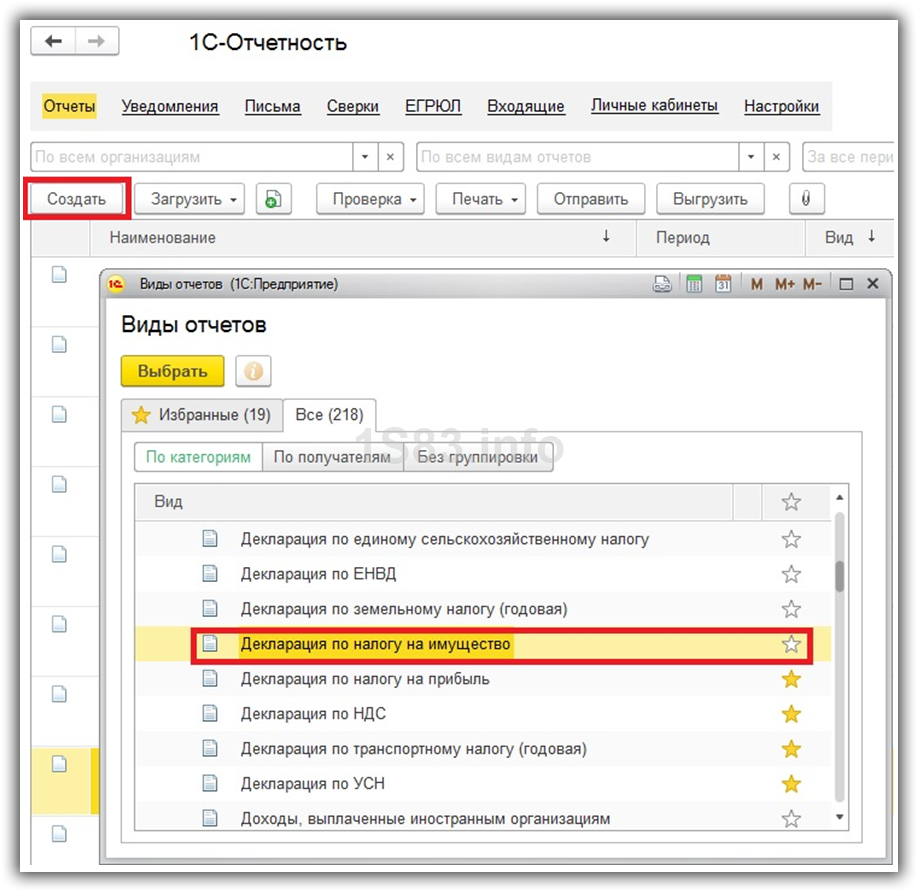
Task: Click the Выгрузить button
Action: coord(710,199)
